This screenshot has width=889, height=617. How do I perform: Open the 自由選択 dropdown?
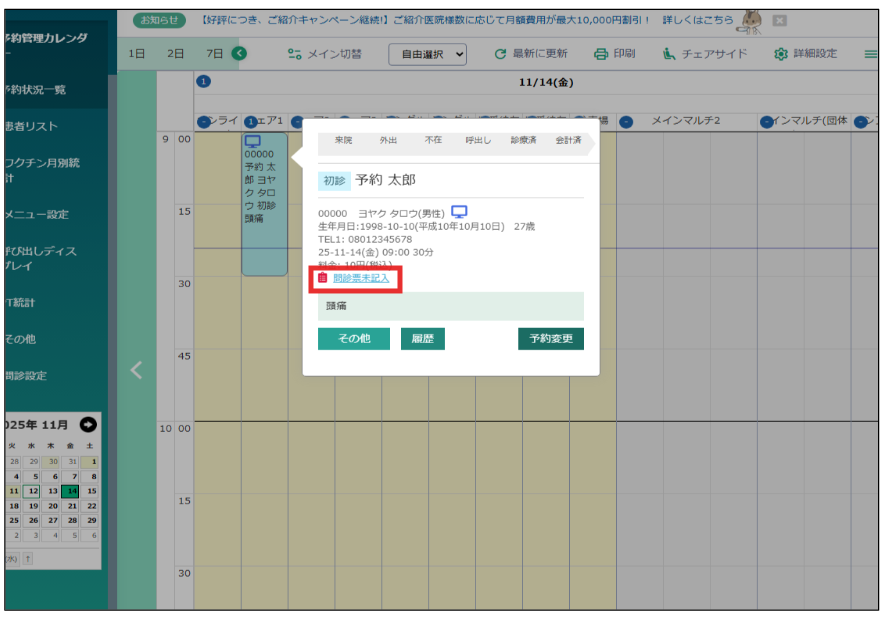click(428, 55)
